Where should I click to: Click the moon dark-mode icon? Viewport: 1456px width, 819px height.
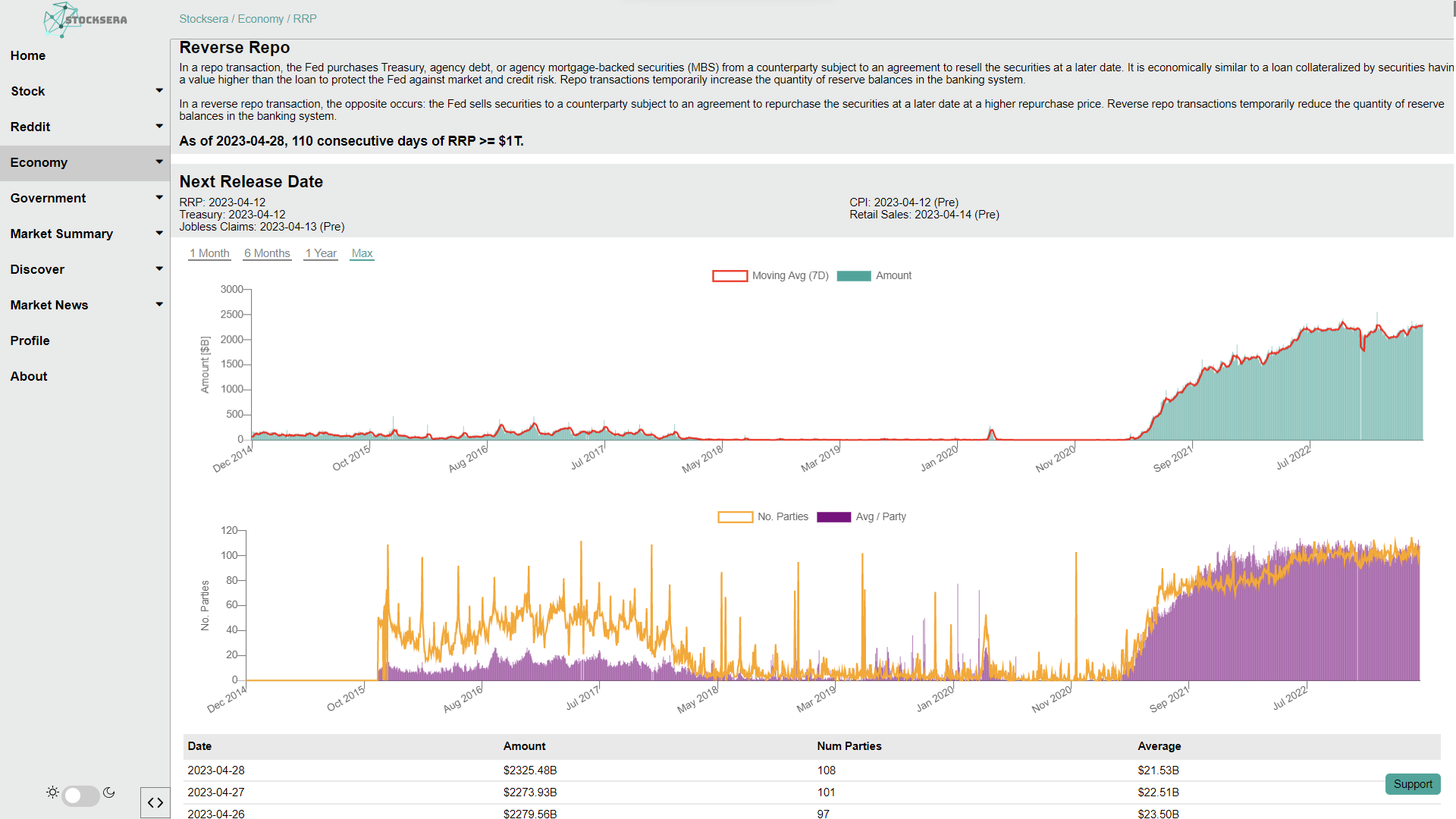(x=109, y=792)
